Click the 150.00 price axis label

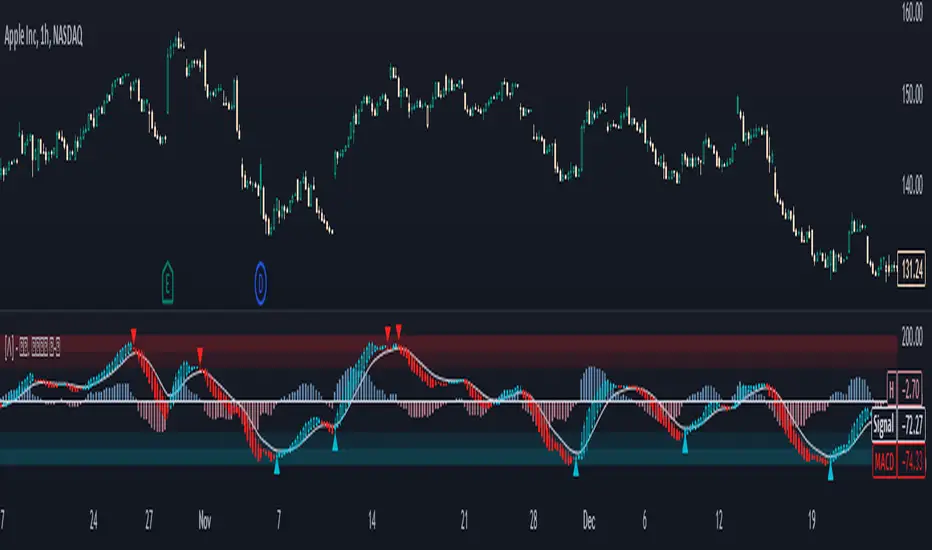click(x=912, y=93)
